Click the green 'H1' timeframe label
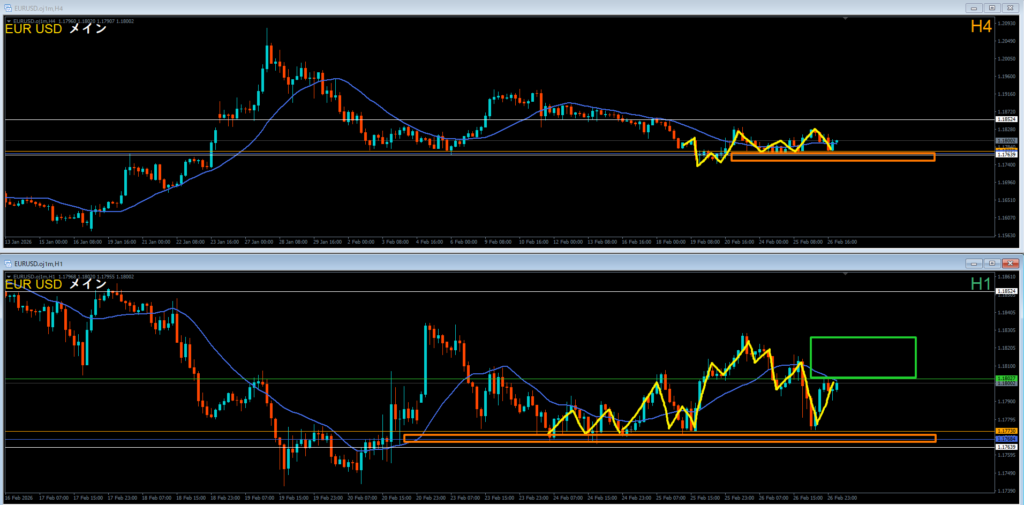Image resolution: width=1024 pixels, height=505 pixels. pyautogui.click(x=981, y=283)
